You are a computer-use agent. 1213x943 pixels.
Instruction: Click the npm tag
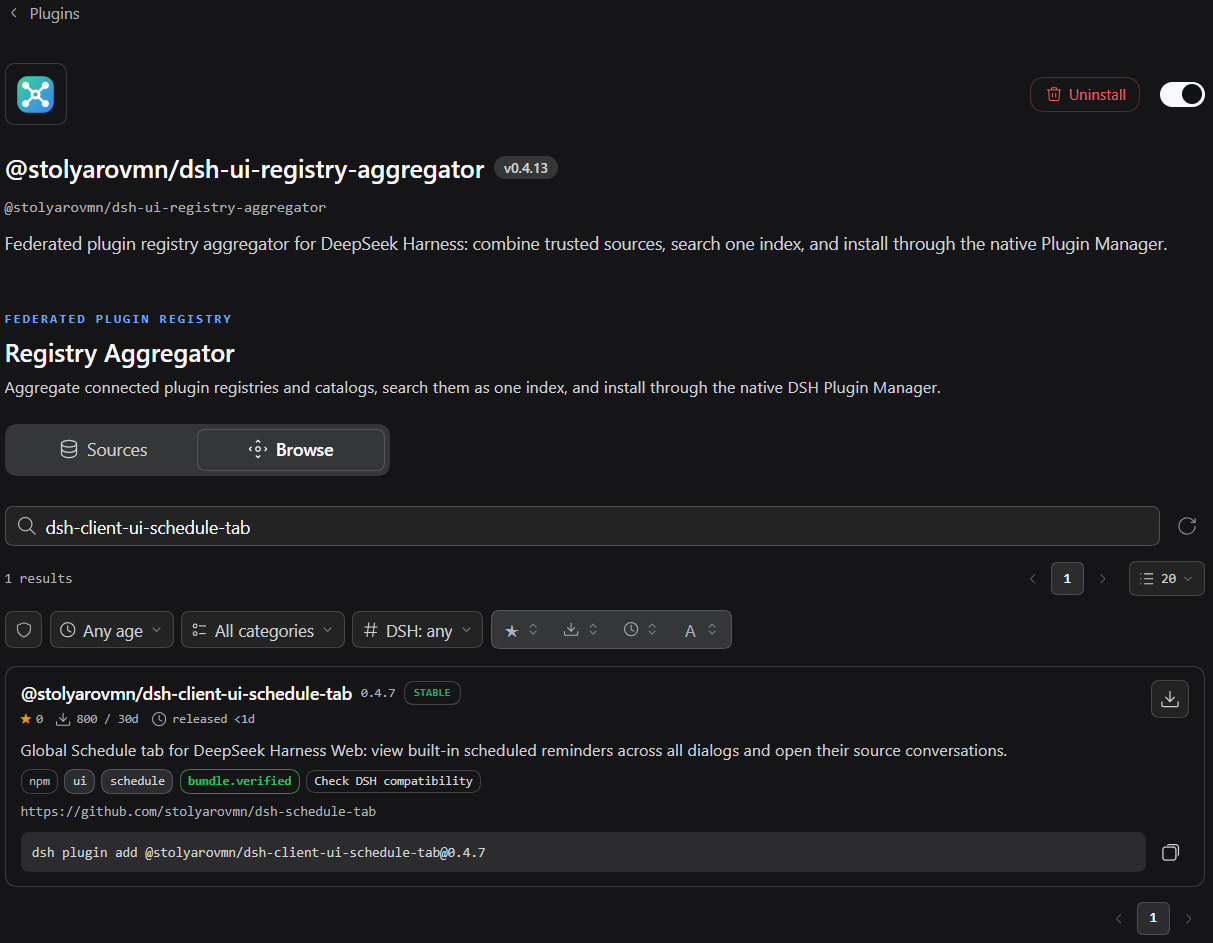tap(40, 781)
